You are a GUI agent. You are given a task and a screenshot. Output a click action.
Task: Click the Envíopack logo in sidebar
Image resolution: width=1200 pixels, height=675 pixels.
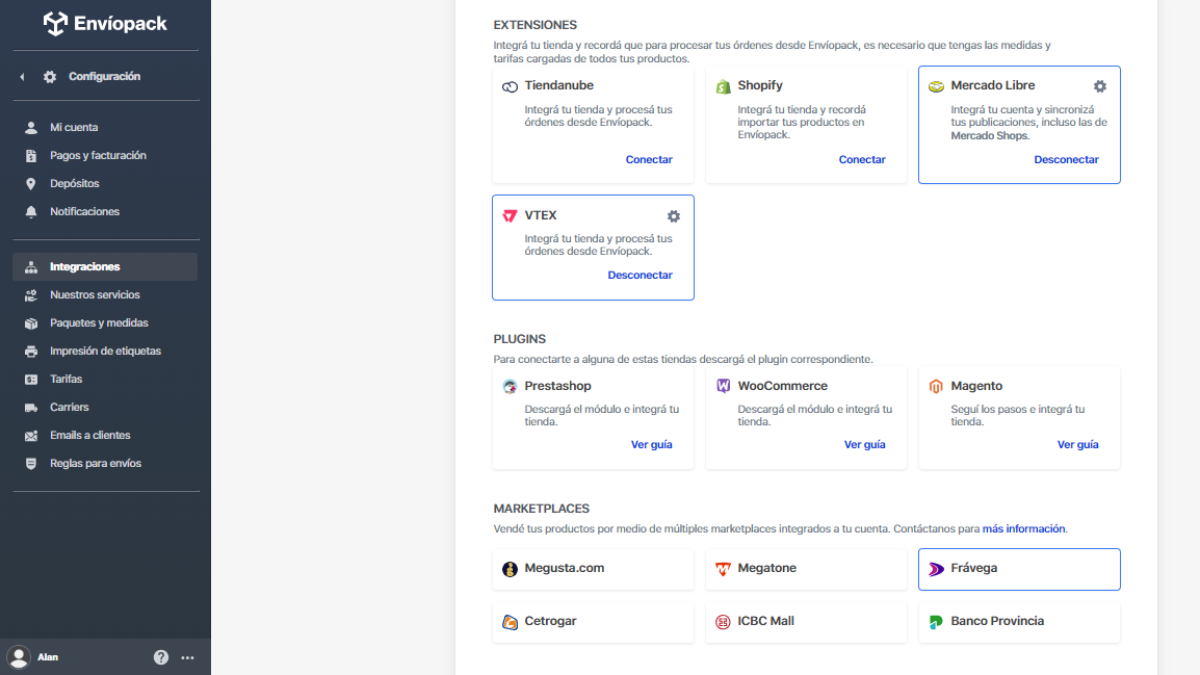[105, 23]
